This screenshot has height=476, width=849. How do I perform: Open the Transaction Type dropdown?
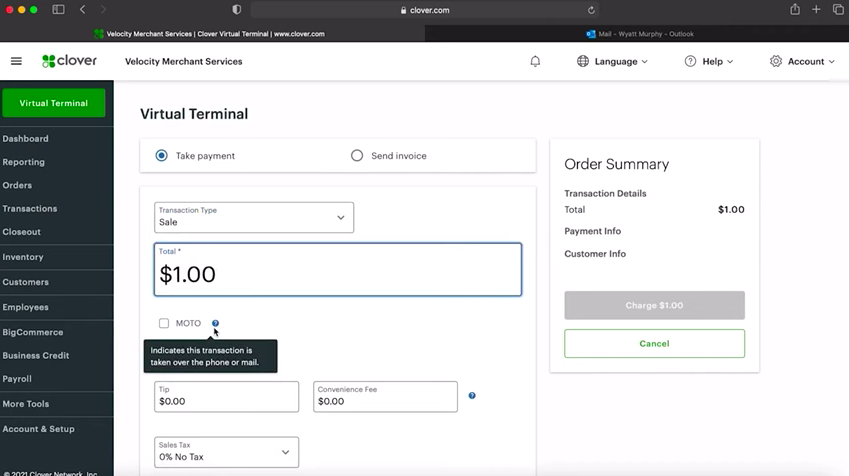point(254,218)
